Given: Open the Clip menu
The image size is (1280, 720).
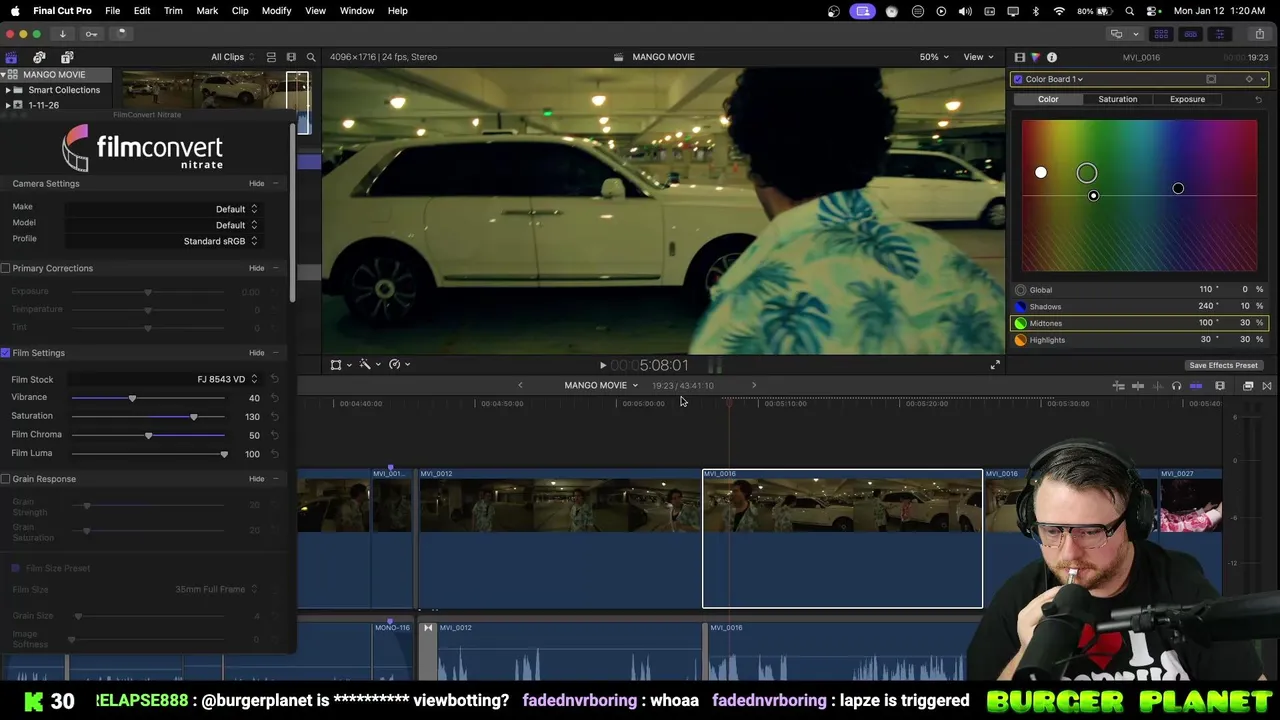Looking at the screenshot, I should [240, 10].
